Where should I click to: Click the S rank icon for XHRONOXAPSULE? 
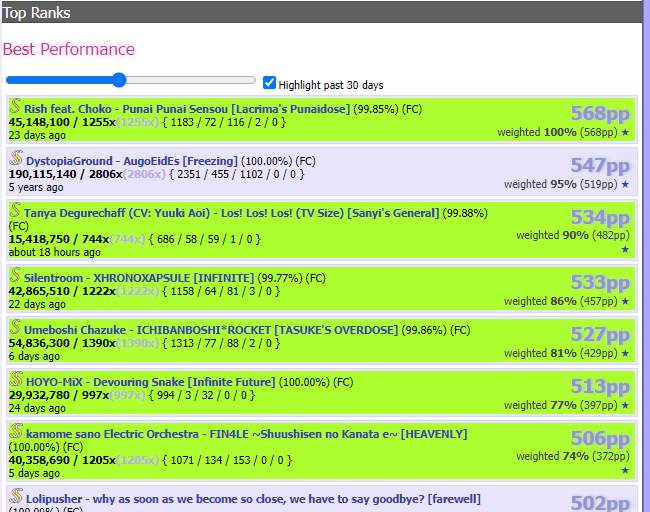coord(15,275)
